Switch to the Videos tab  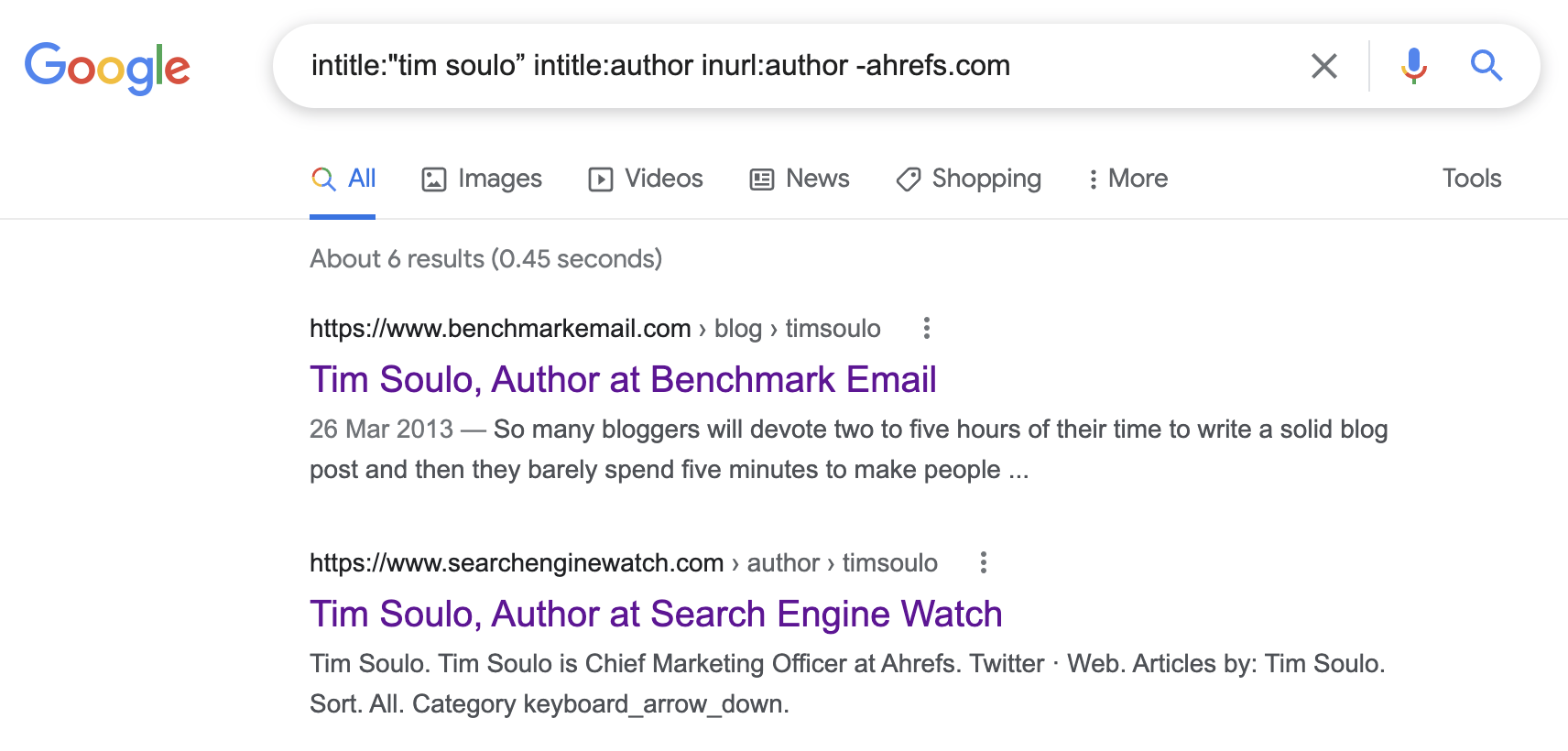click(645, 179)
